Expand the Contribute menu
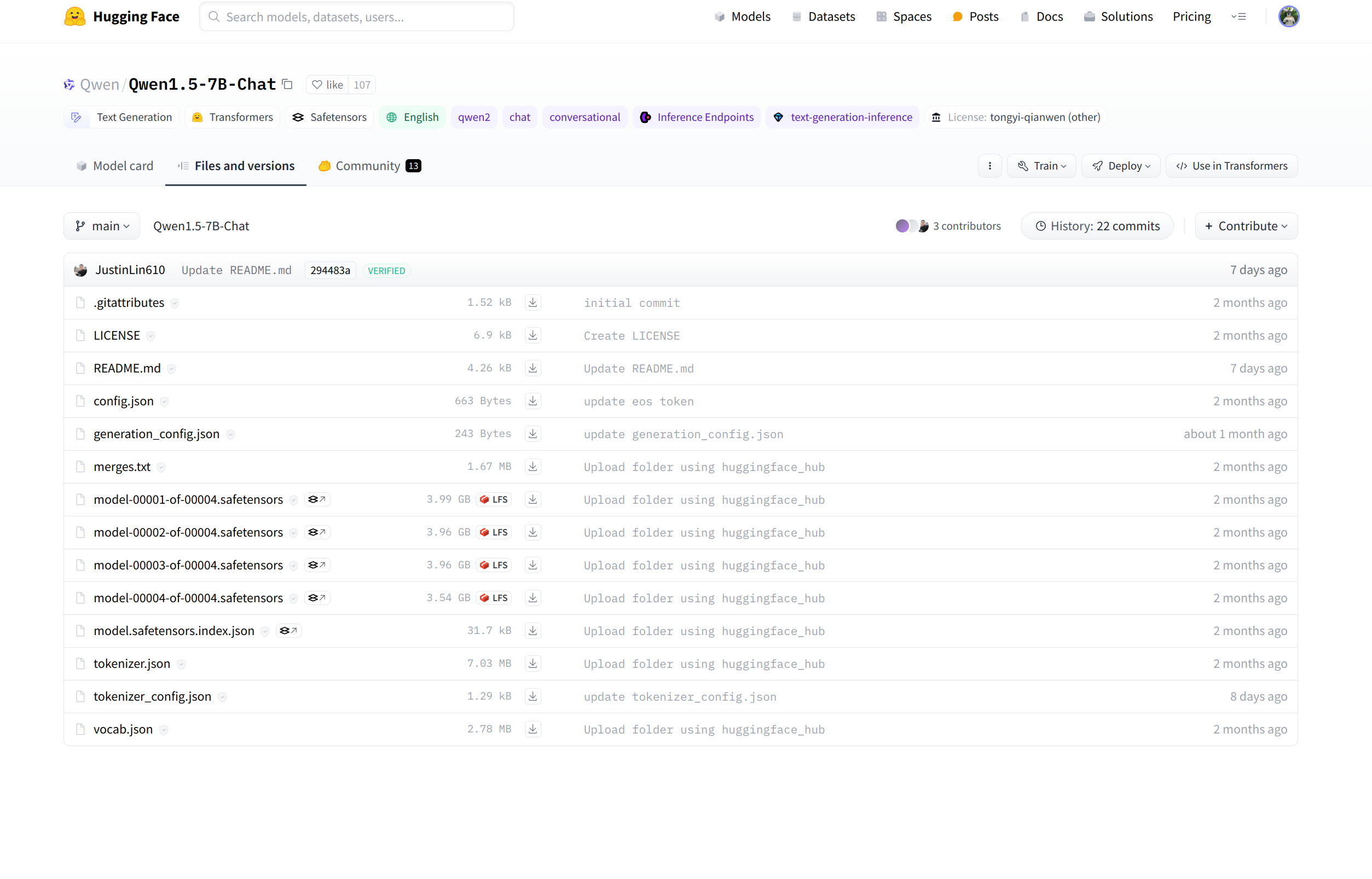 tap(1246, 226)
